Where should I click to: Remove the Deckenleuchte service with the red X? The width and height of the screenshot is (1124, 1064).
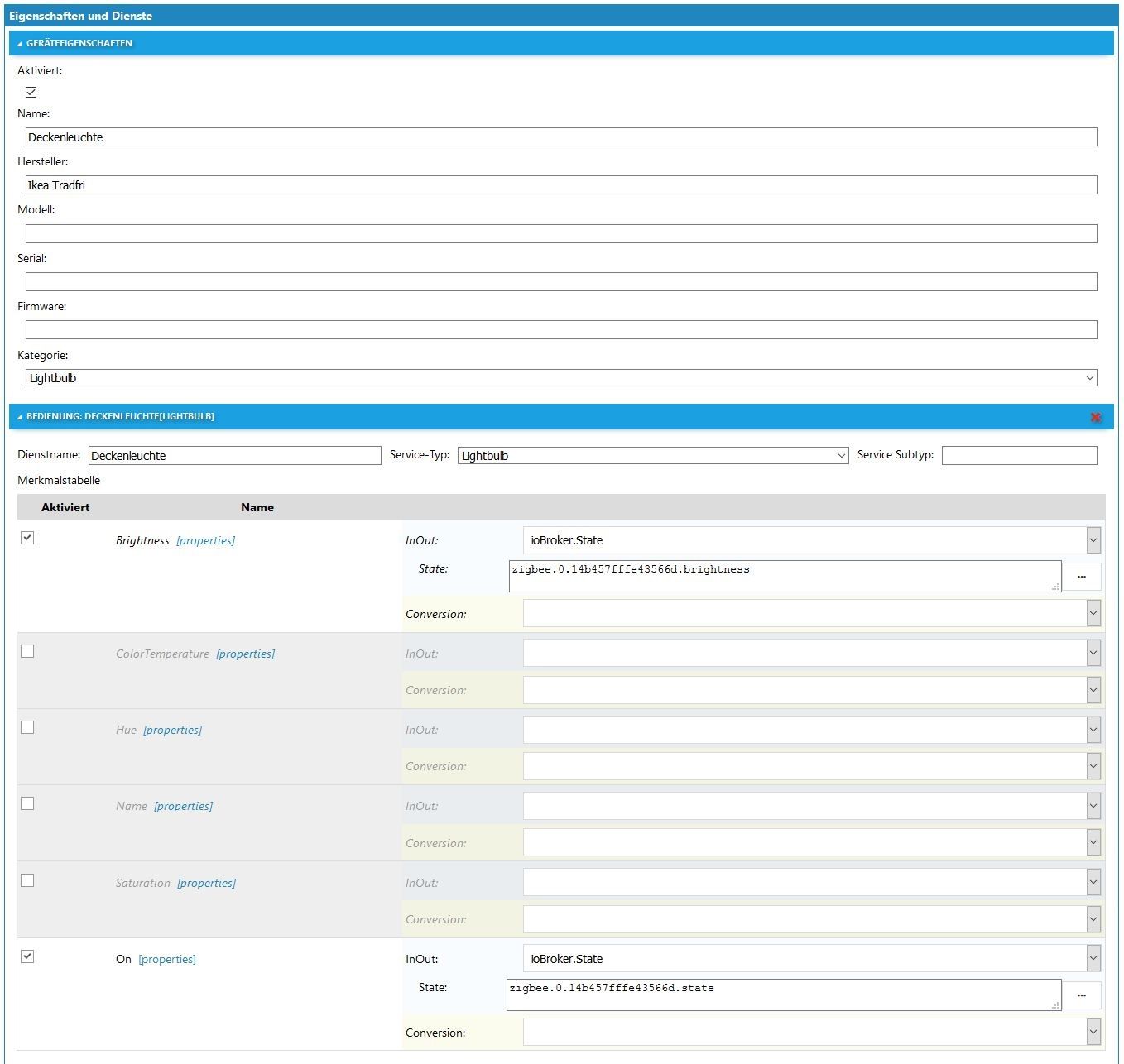pyautogui.click(x=1096, y=417)
